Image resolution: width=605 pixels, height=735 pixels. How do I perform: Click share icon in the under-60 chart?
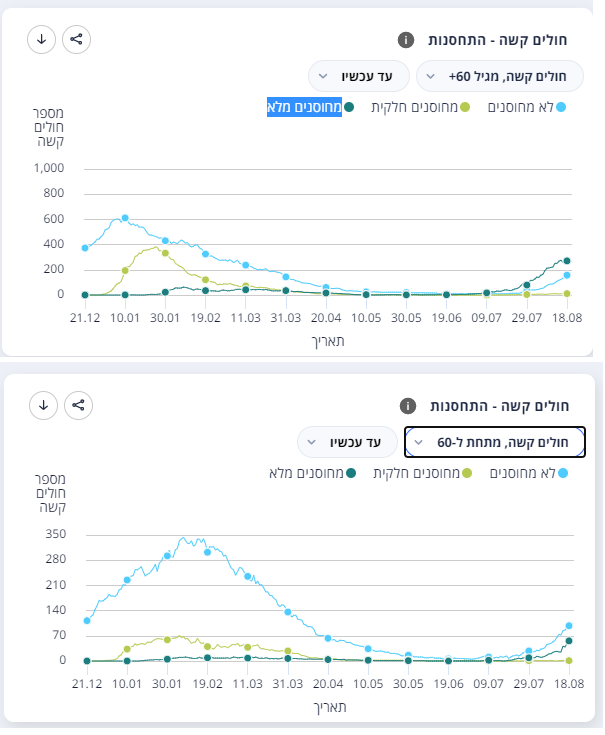[x=77, y=405]
